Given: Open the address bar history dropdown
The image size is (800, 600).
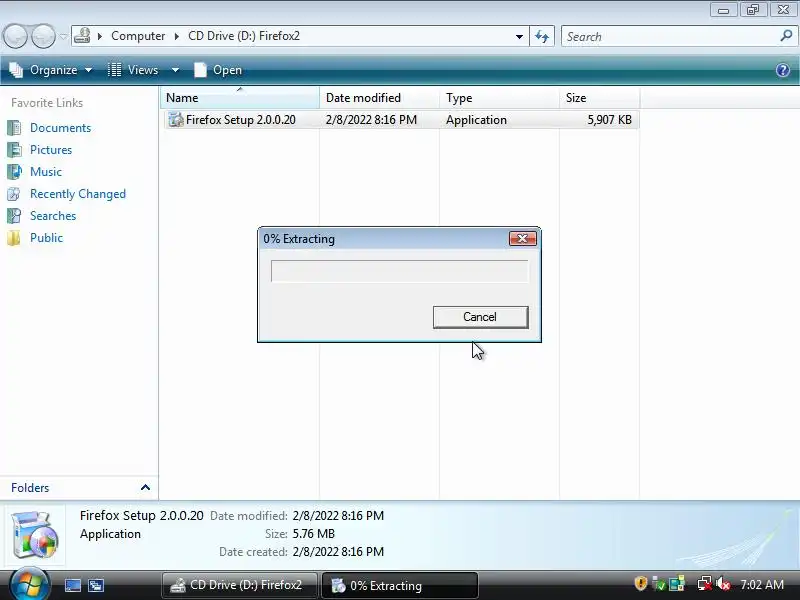Looking at the screenshot, I should click(x=519, y=37).
